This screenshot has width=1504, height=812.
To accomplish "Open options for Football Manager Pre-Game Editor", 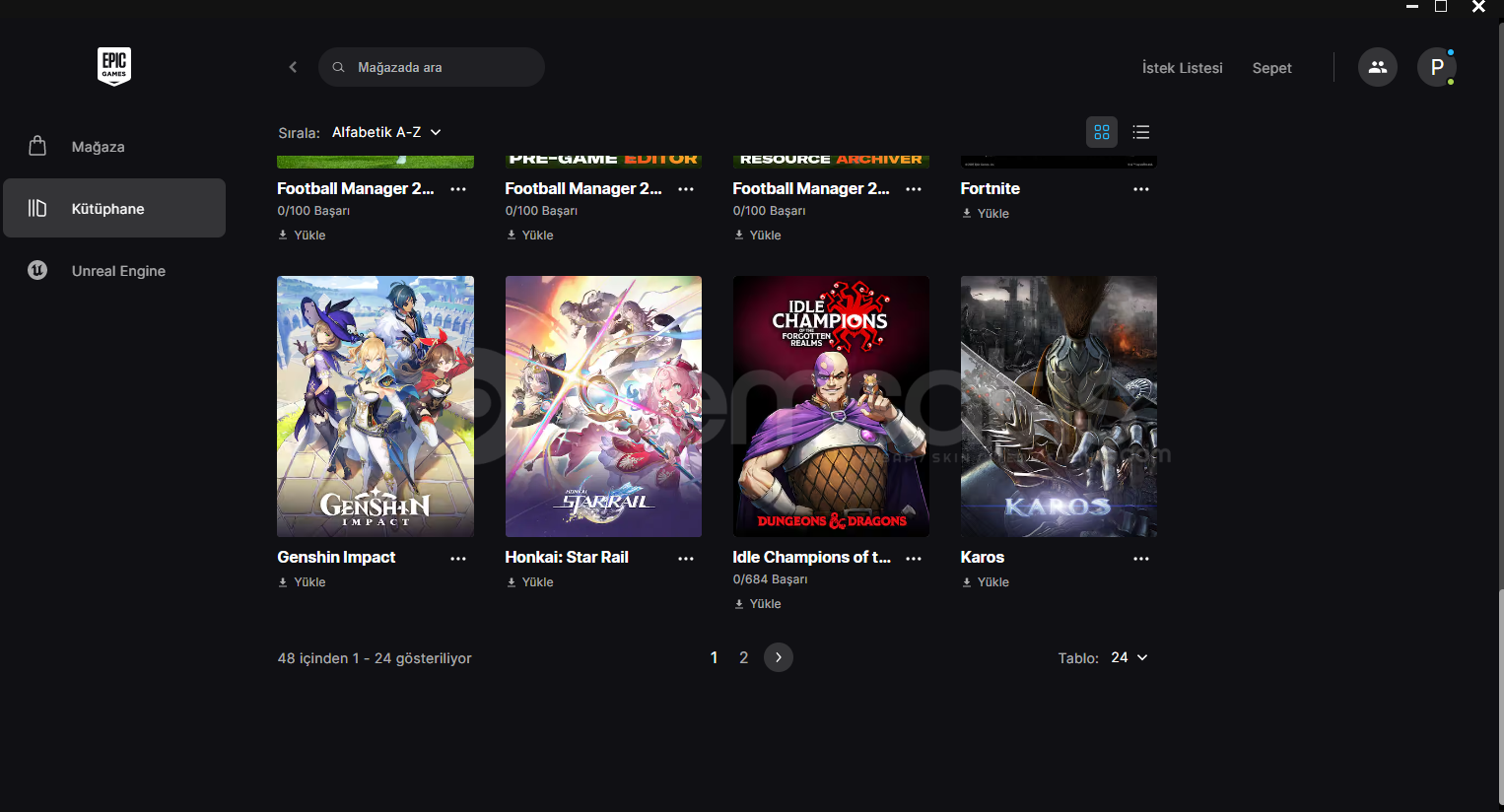I will coord(686,189).
